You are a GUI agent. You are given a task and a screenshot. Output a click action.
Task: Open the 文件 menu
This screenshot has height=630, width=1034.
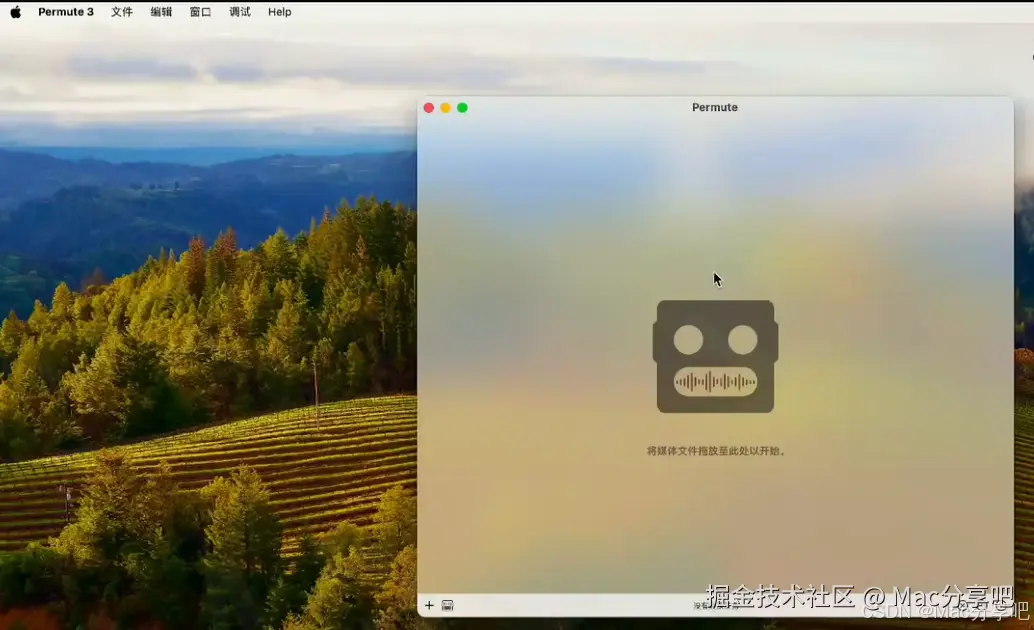click(x=122, y=12)
